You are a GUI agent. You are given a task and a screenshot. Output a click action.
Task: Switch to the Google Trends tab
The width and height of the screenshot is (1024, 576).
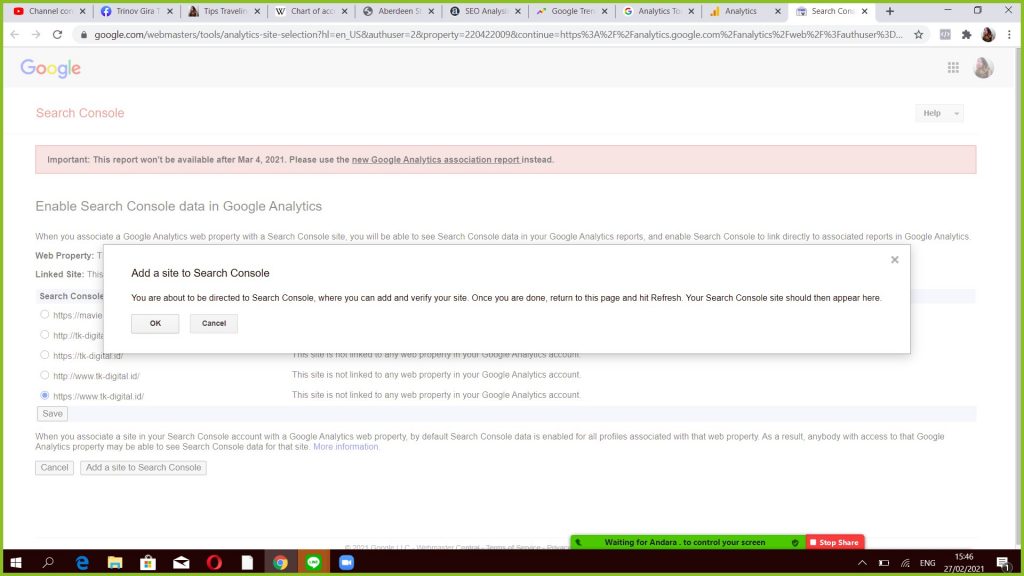572,11
